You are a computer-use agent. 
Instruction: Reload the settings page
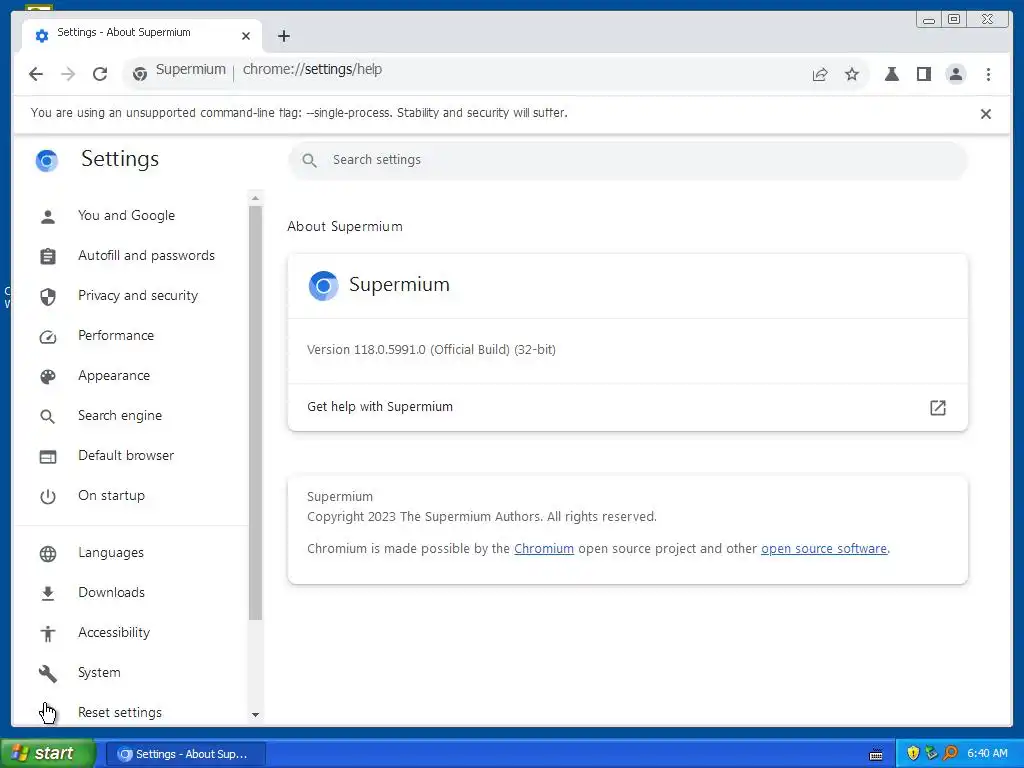point(100,74)
